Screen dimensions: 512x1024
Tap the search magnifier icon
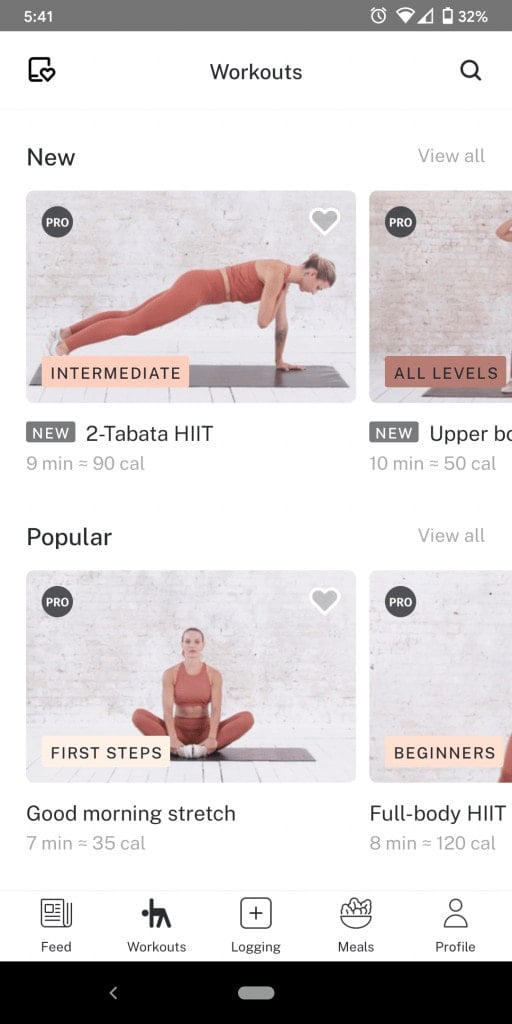[x=470, y=70]
